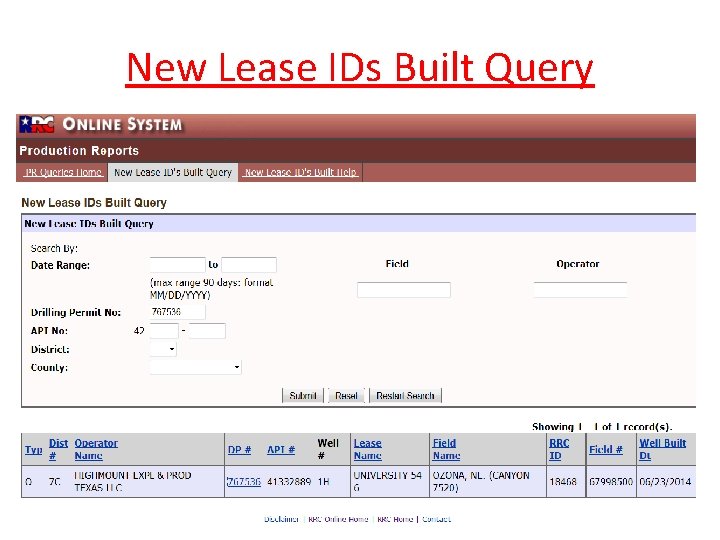Sort results by Lease Name column
720x540 pixels.
point(367,450)
